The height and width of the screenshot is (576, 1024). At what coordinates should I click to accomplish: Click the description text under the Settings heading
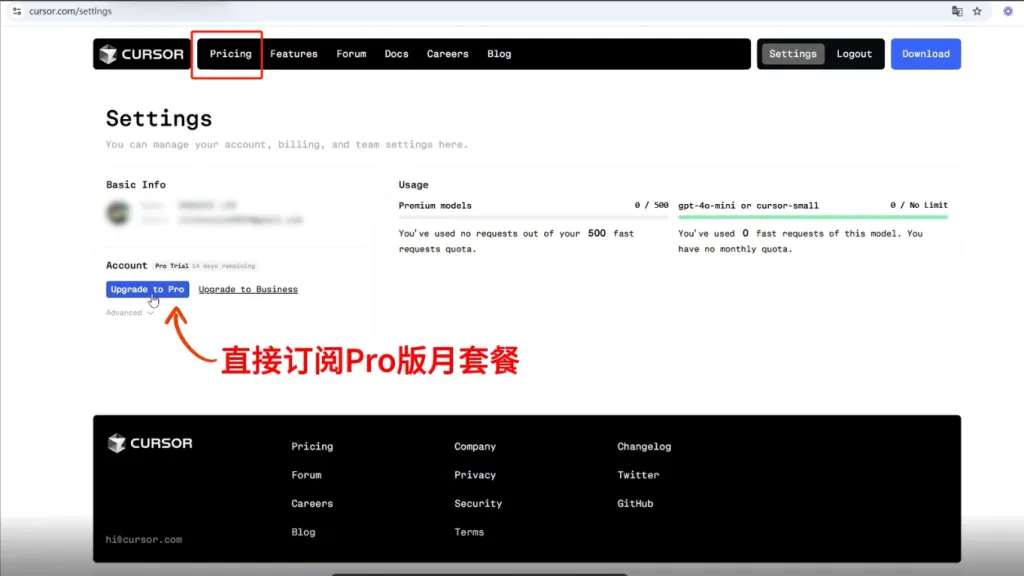[x=287, y=144]
